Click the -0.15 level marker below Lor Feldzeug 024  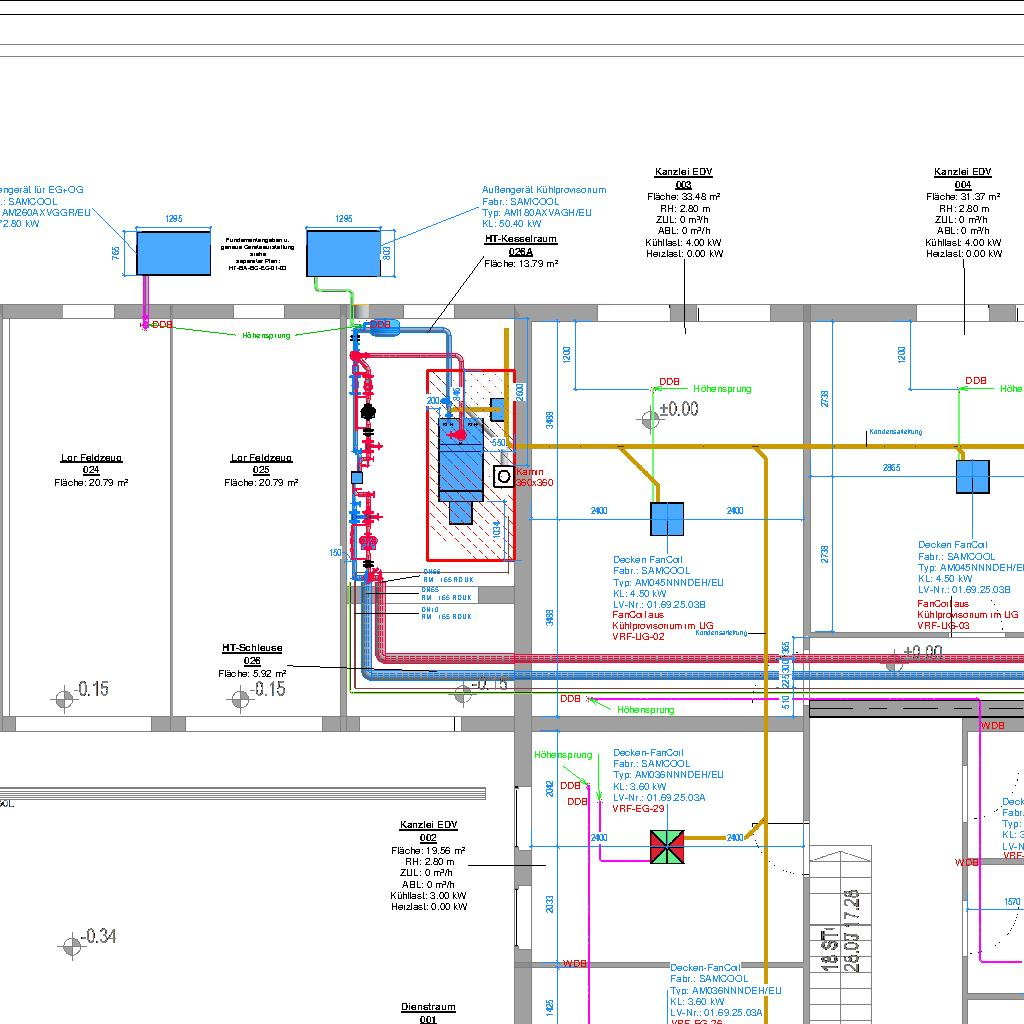(x=65, y=697)
